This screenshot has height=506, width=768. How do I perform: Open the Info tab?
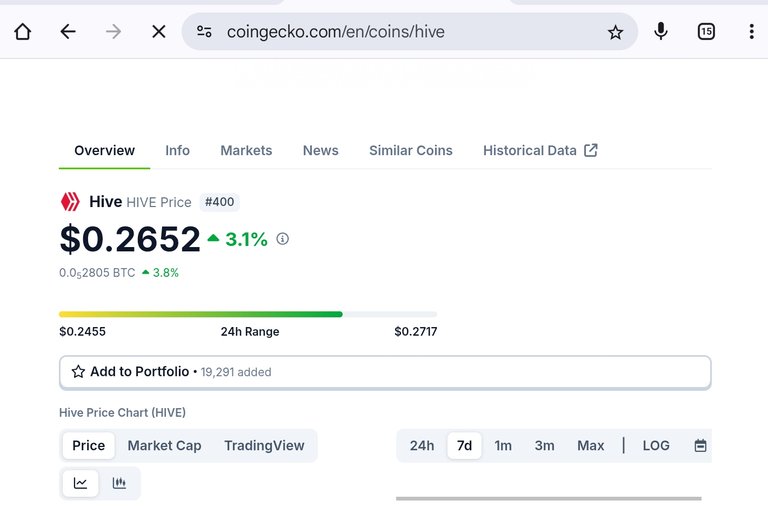(x=177, y=150)
